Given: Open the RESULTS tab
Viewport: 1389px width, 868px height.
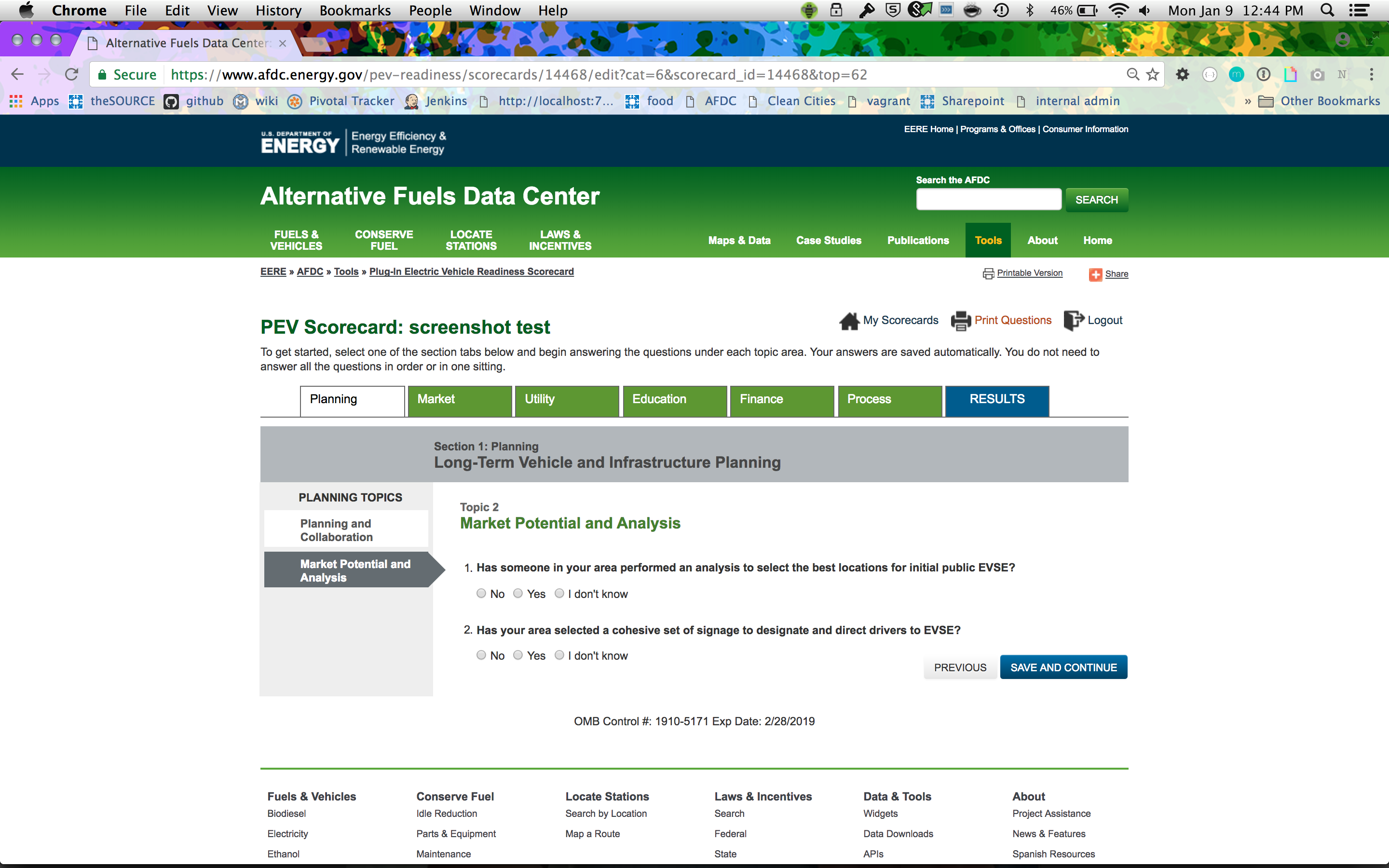Looking at the screenshot, I should 996,400.
